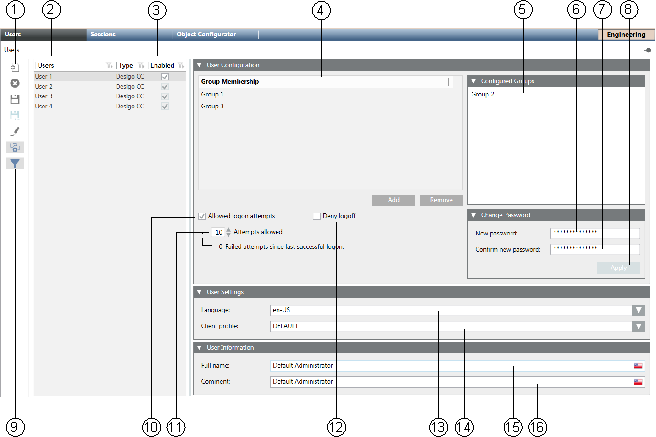Toggle the Allowed login attempts checkbox
This screenshot has width=656, height=437.
(x=203, y=215)
